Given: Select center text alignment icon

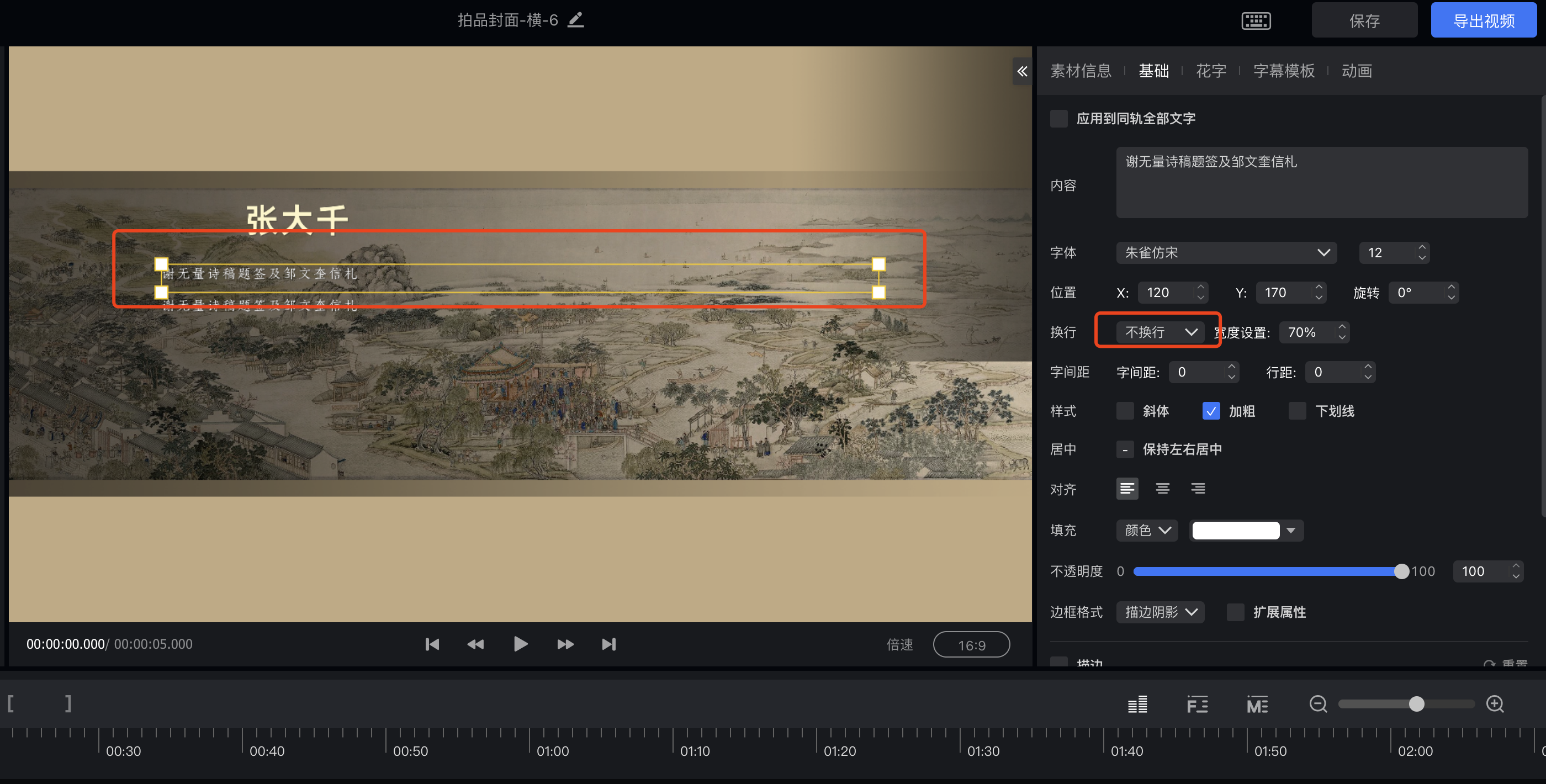Looking at the screenshot, I should [x=1162, y=489].
